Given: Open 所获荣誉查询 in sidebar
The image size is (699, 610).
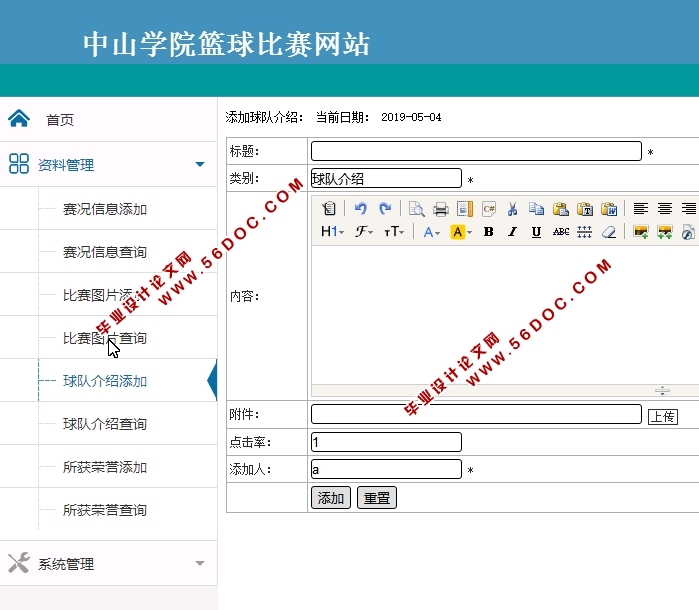Looking at the screenshot, I should [105, 510].
